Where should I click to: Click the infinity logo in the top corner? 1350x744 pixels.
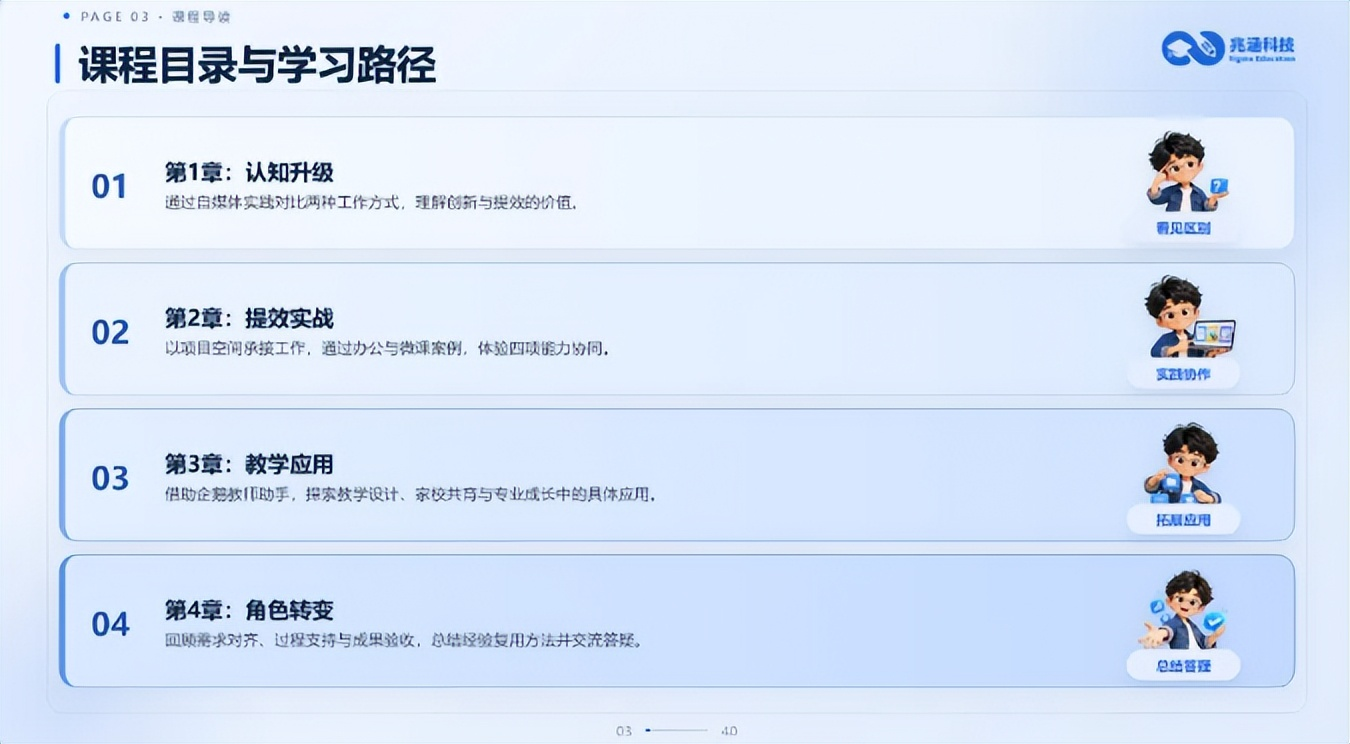click(x=1193, y=48)
